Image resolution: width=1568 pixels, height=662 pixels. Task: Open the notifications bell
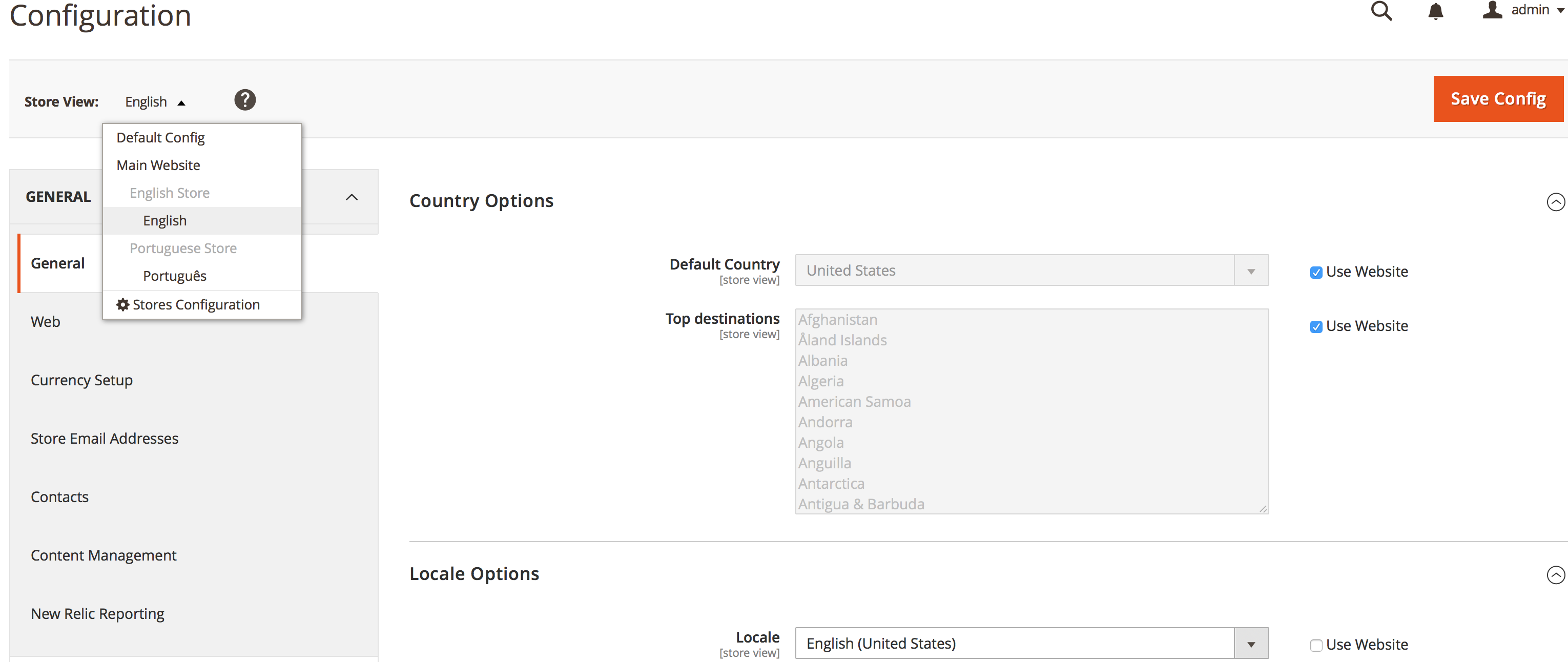pyautogui.click(x=1435, y=11)
